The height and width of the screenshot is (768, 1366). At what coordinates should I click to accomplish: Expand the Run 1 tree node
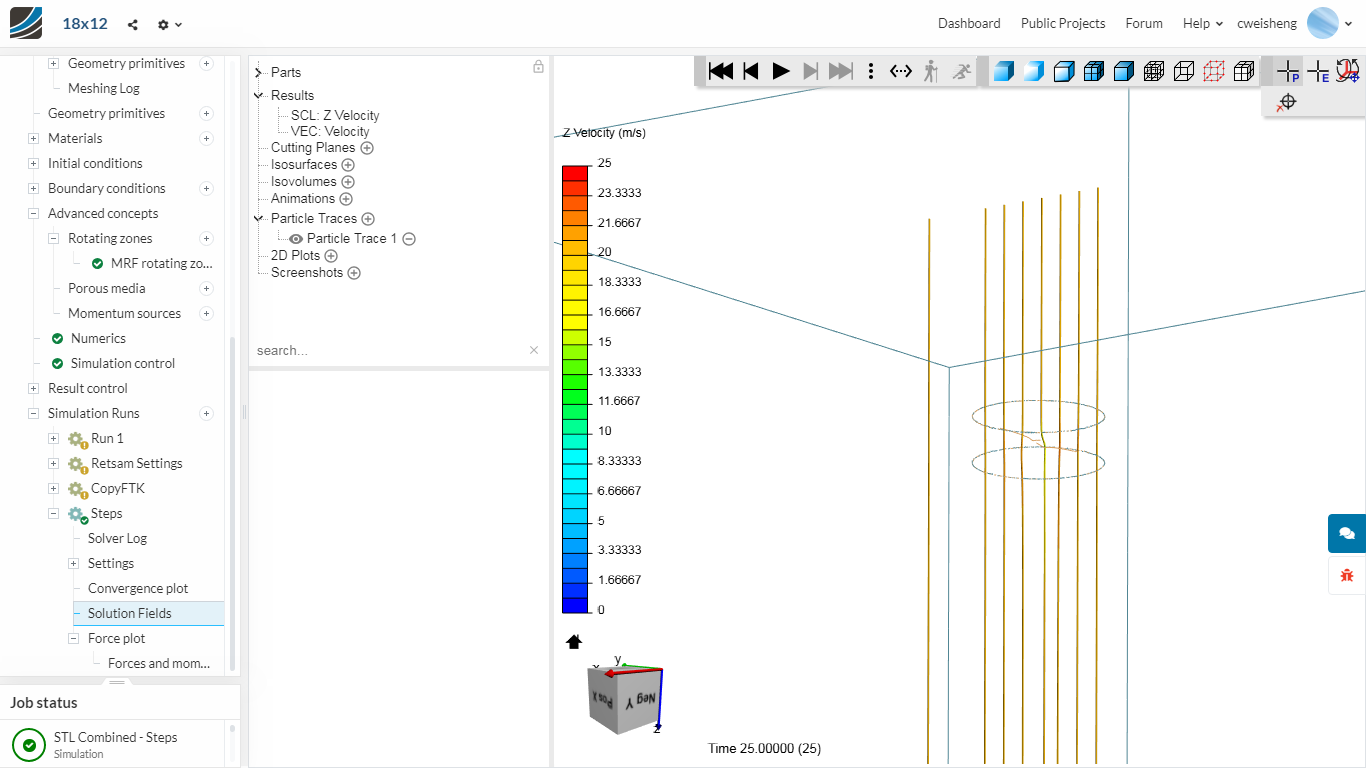54,439
